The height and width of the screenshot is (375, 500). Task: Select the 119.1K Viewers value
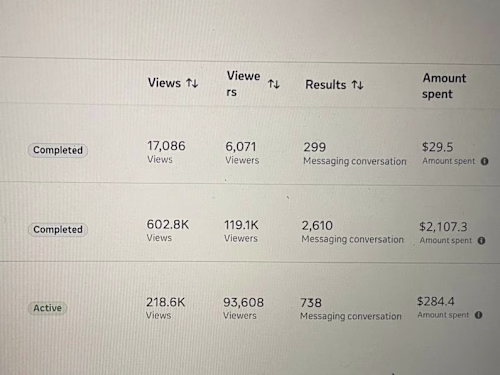point(241,231)
